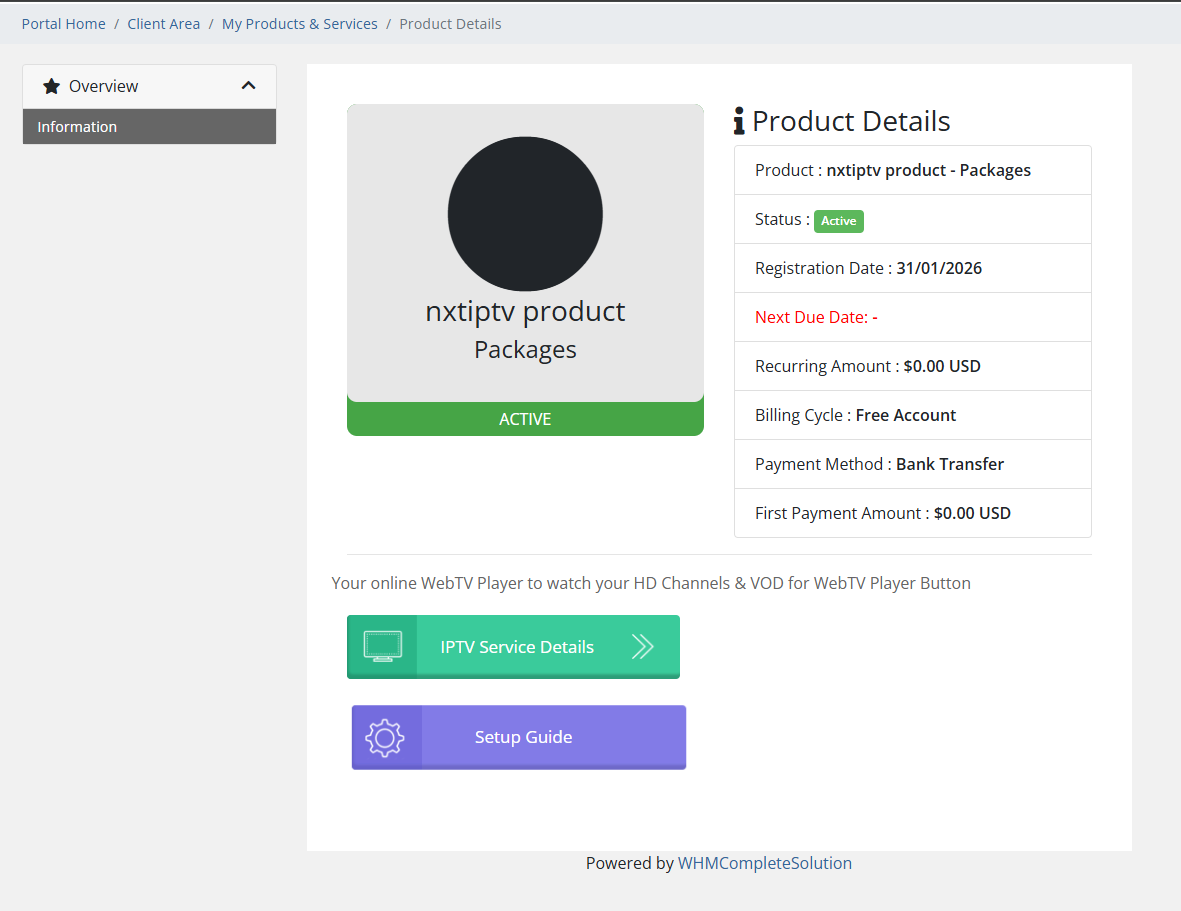
Task: Collapse the Overview panel with the chevron
Action: [249, 86]
